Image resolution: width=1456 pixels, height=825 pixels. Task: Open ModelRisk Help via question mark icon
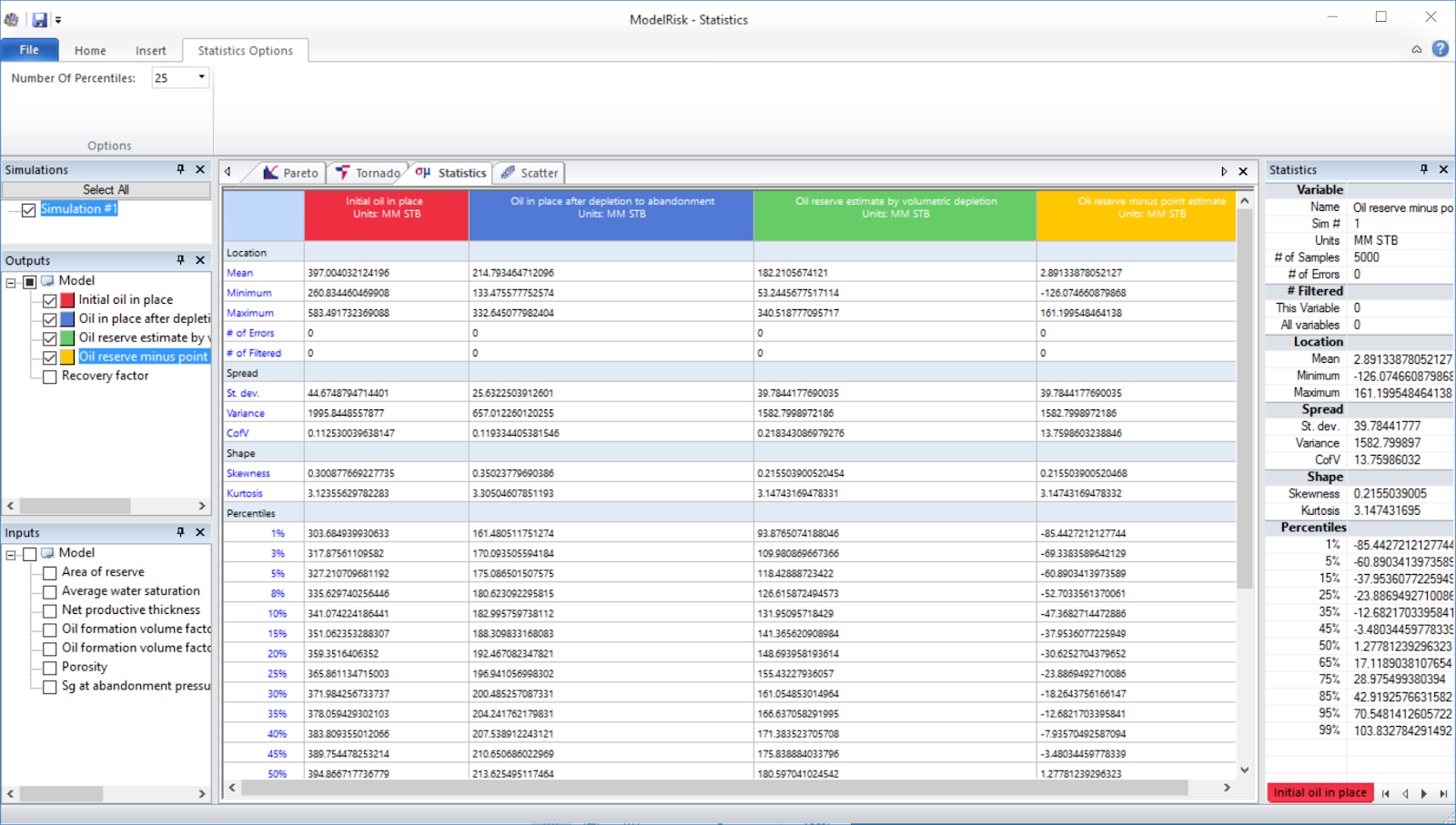point(1441,48)
